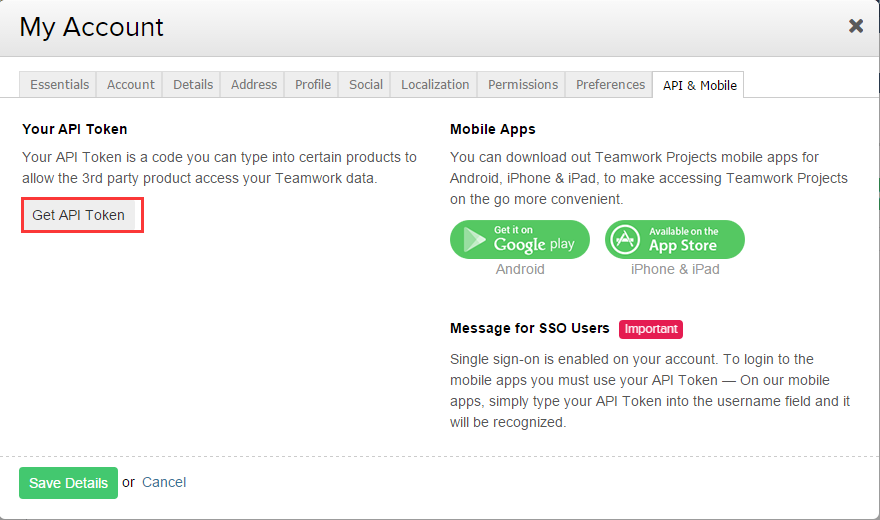The height and width of the screenshot is (520, 880).
Task: Open the Social tab
Action: click(x=365, y=85)
